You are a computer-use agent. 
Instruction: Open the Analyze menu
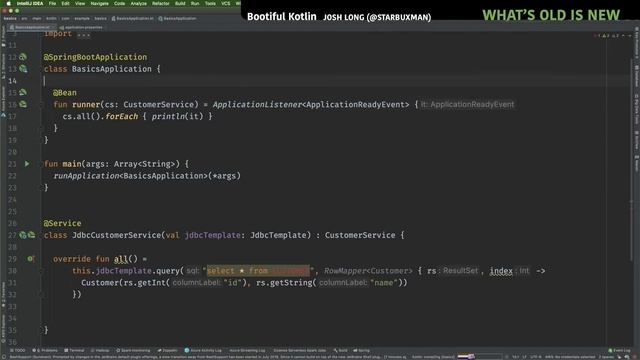(139, 3)
